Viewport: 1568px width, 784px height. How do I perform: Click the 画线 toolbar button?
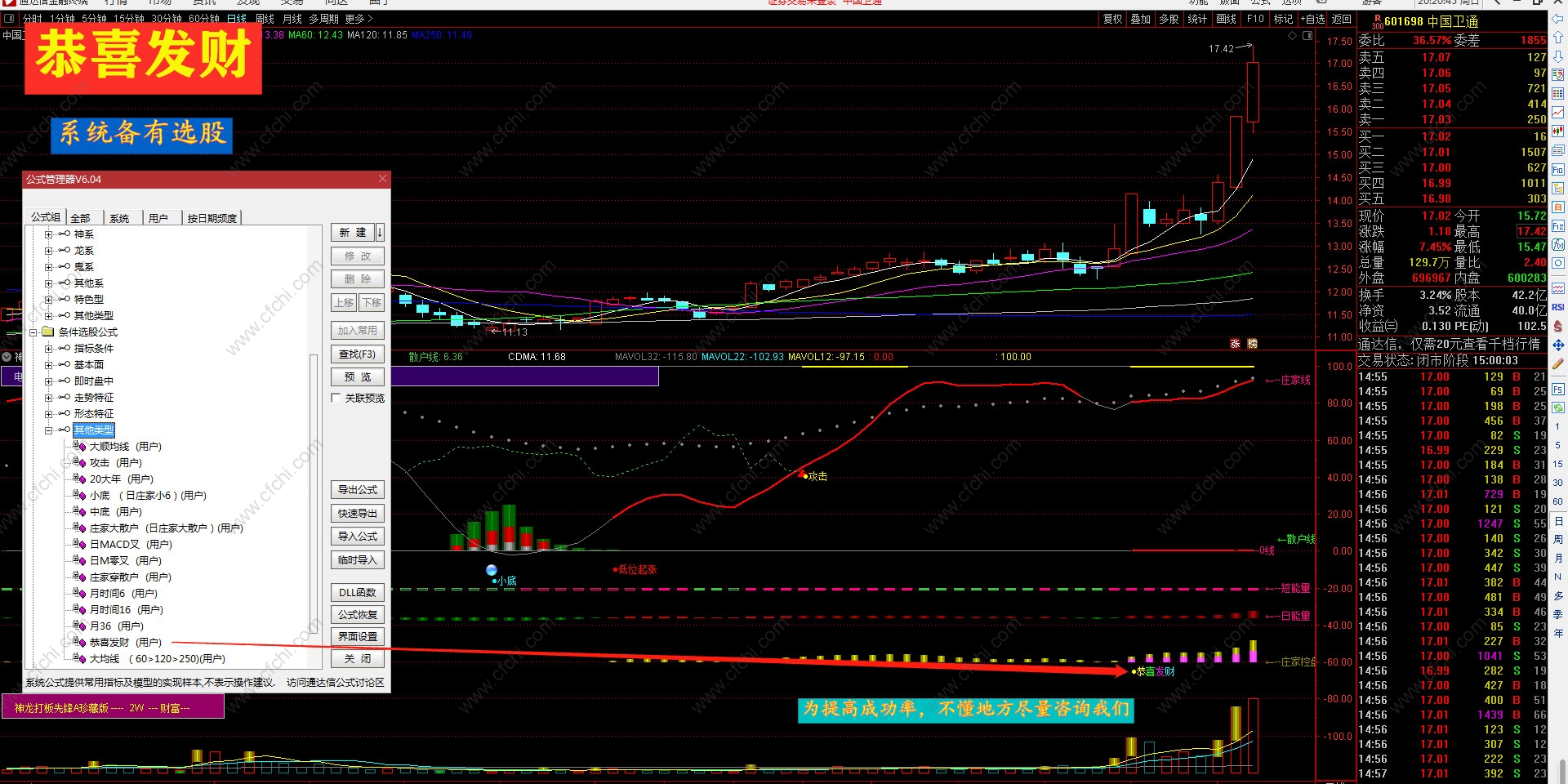pyautogui.click(x=1226, y=19)
